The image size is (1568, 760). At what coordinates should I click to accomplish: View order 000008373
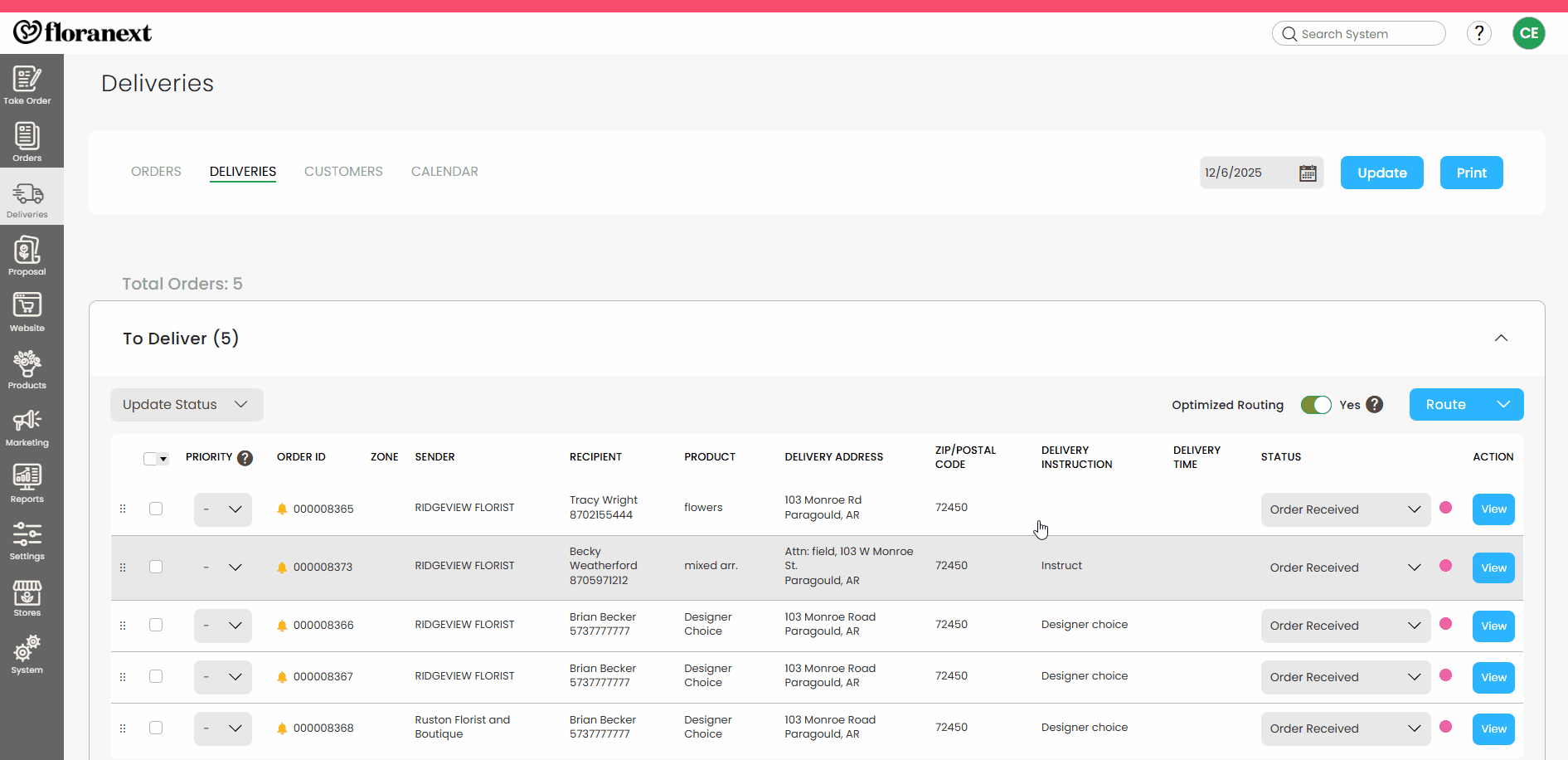1493,568
